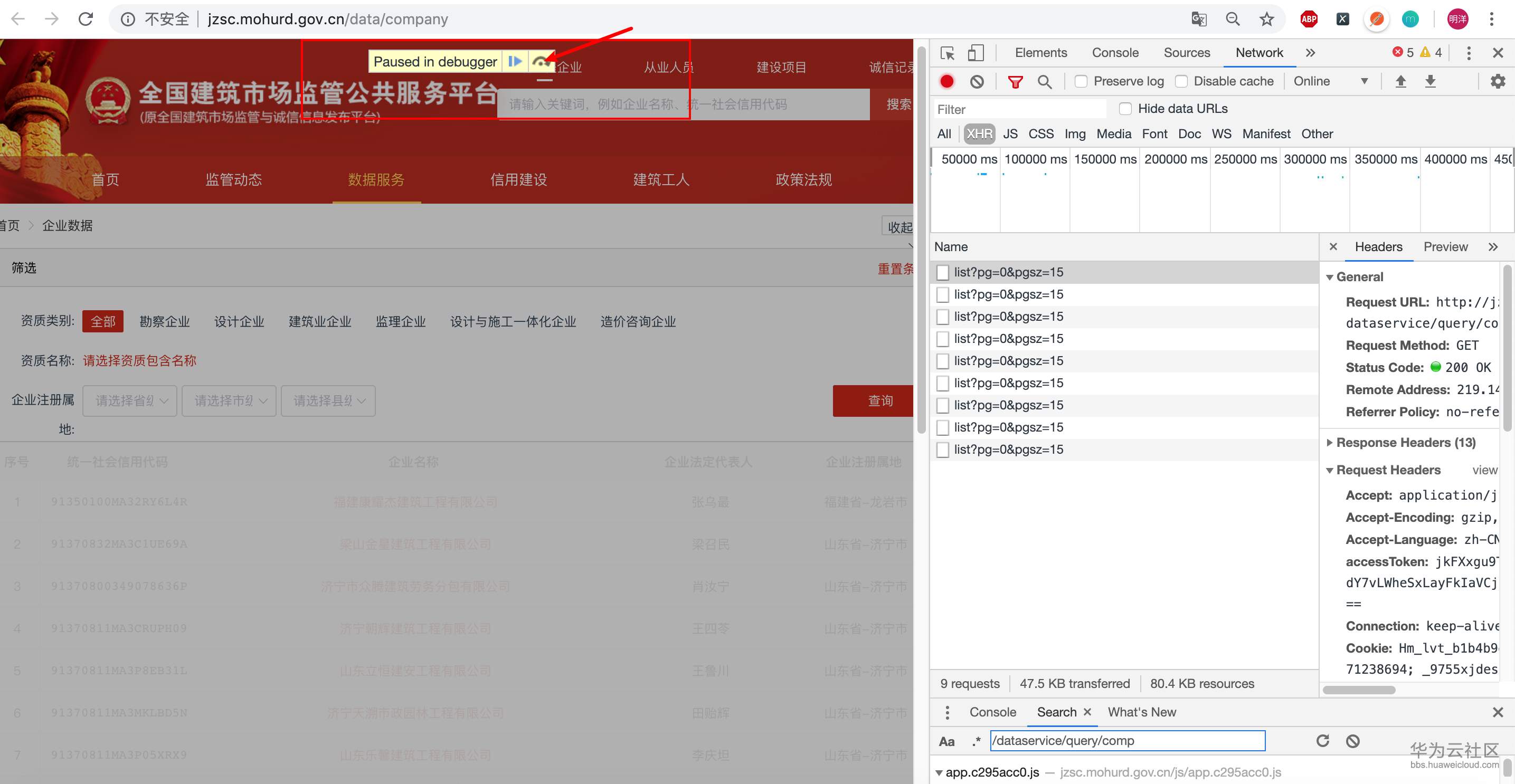Open the Preview tab of request
This screenshot has height=784, width=1515.
click(1445, 247)
